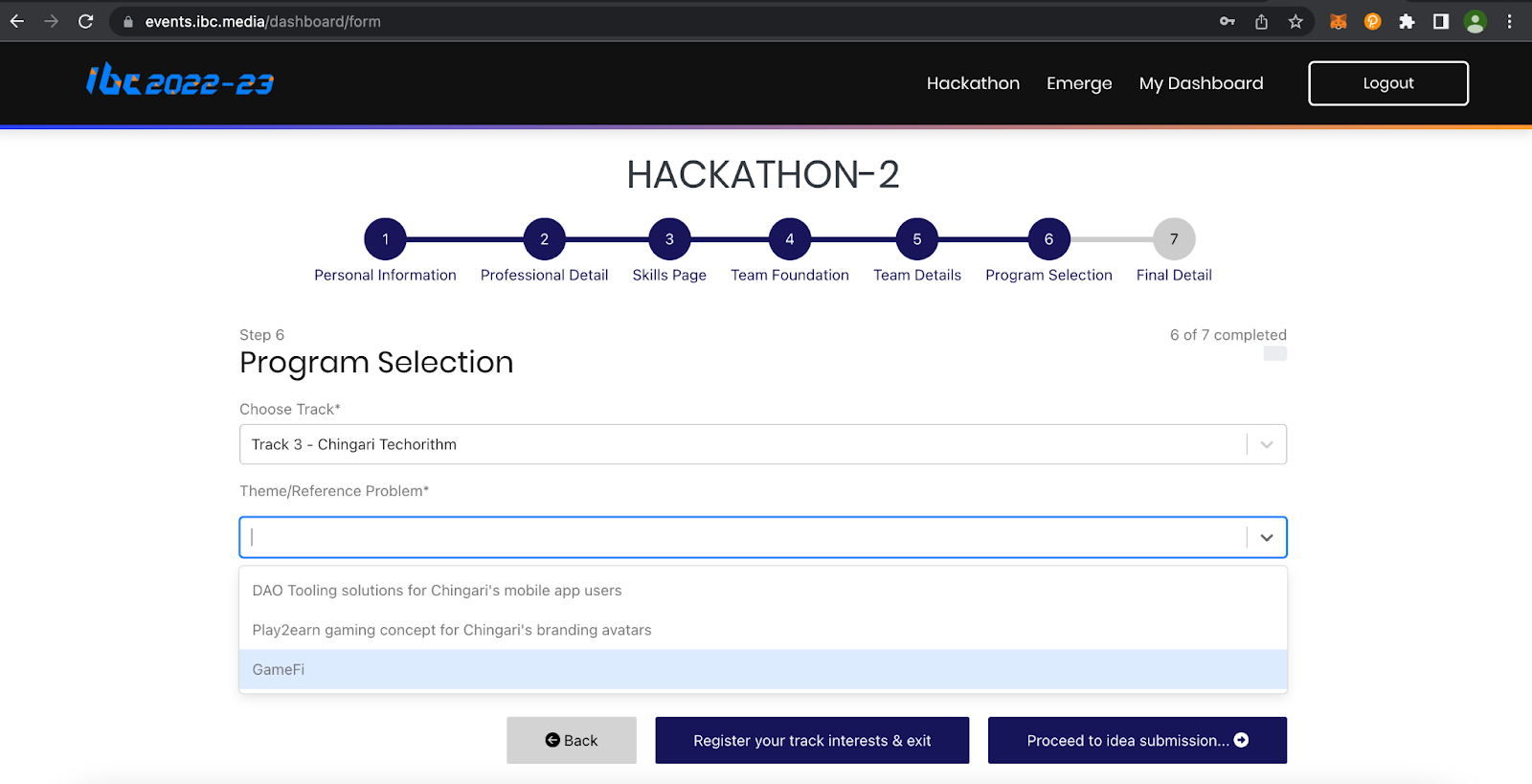Open the Choose Track dropdown
This screenshot has width=1532, height=784.
[763, 444]
